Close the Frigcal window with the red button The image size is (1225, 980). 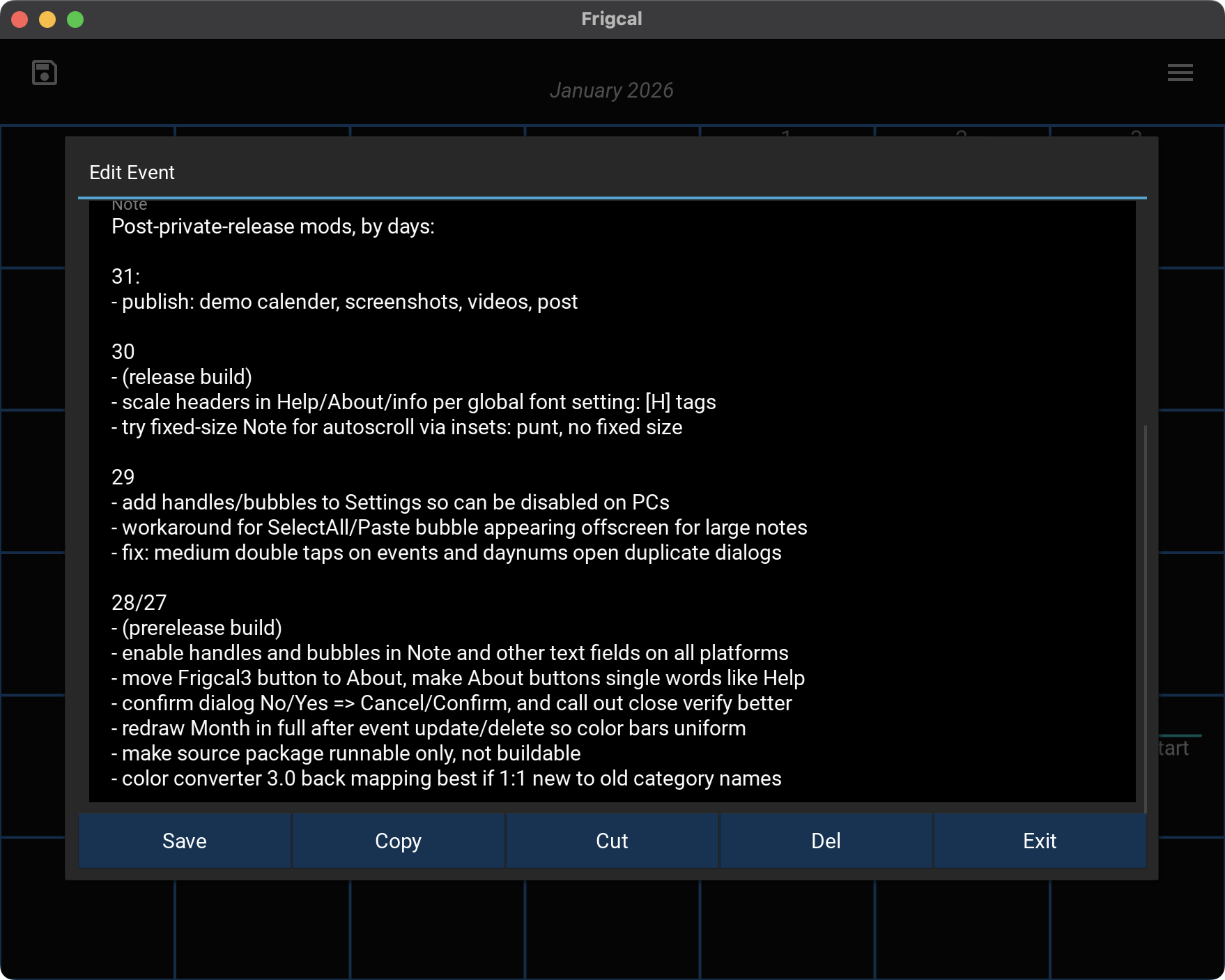pyautogui.click(x=20, y=20)
